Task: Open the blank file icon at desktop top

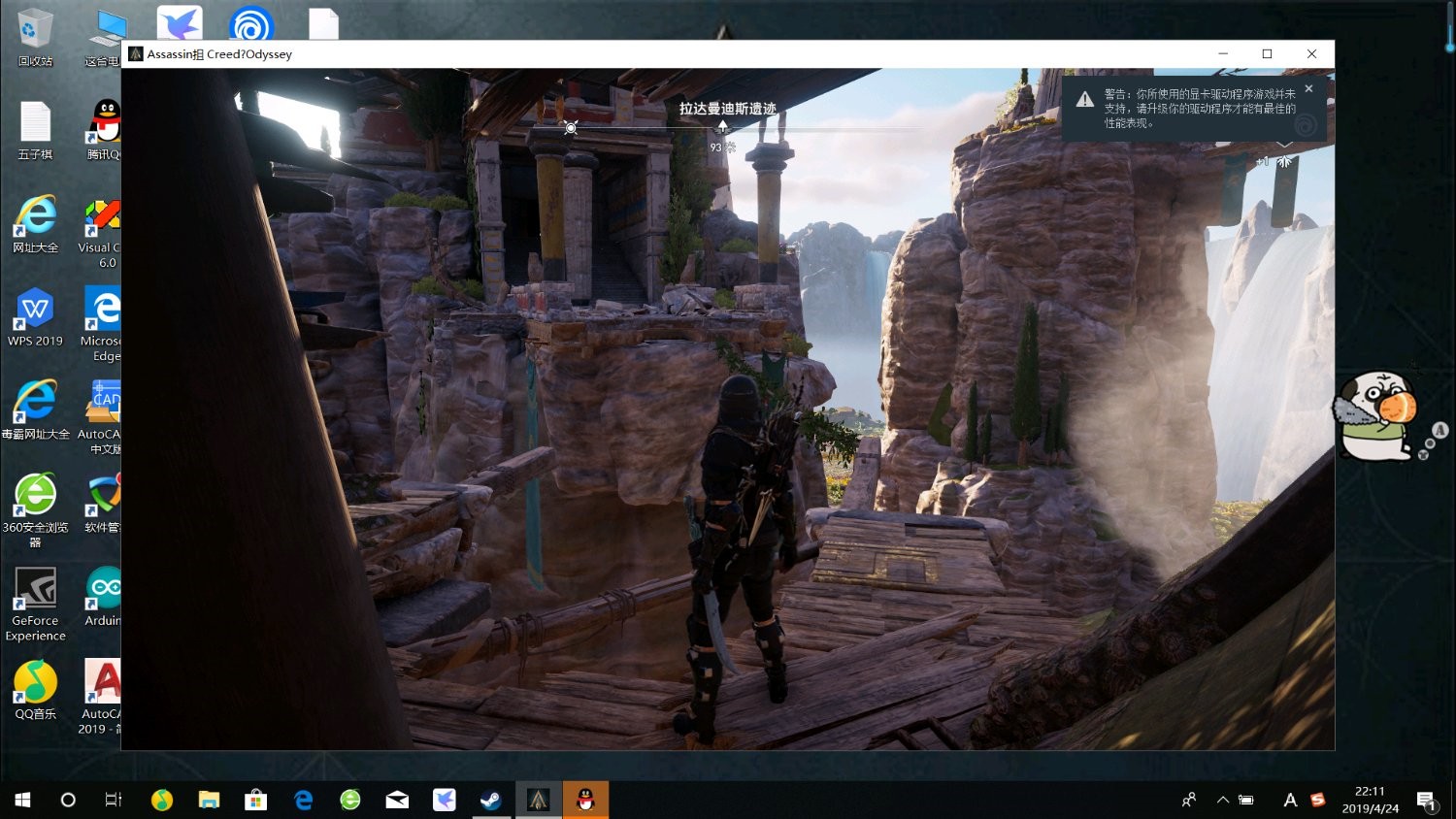Action: pos(323,23)
